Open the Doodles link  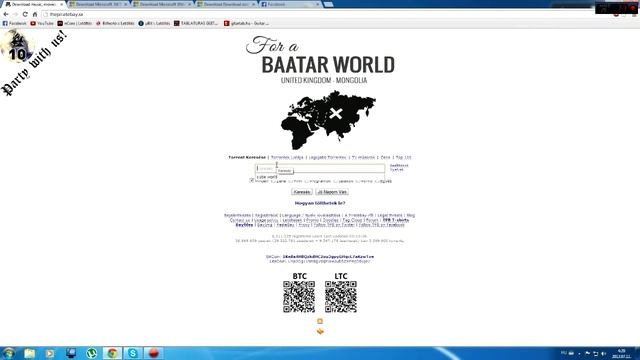pyautogui.click(x=331, y=220)
